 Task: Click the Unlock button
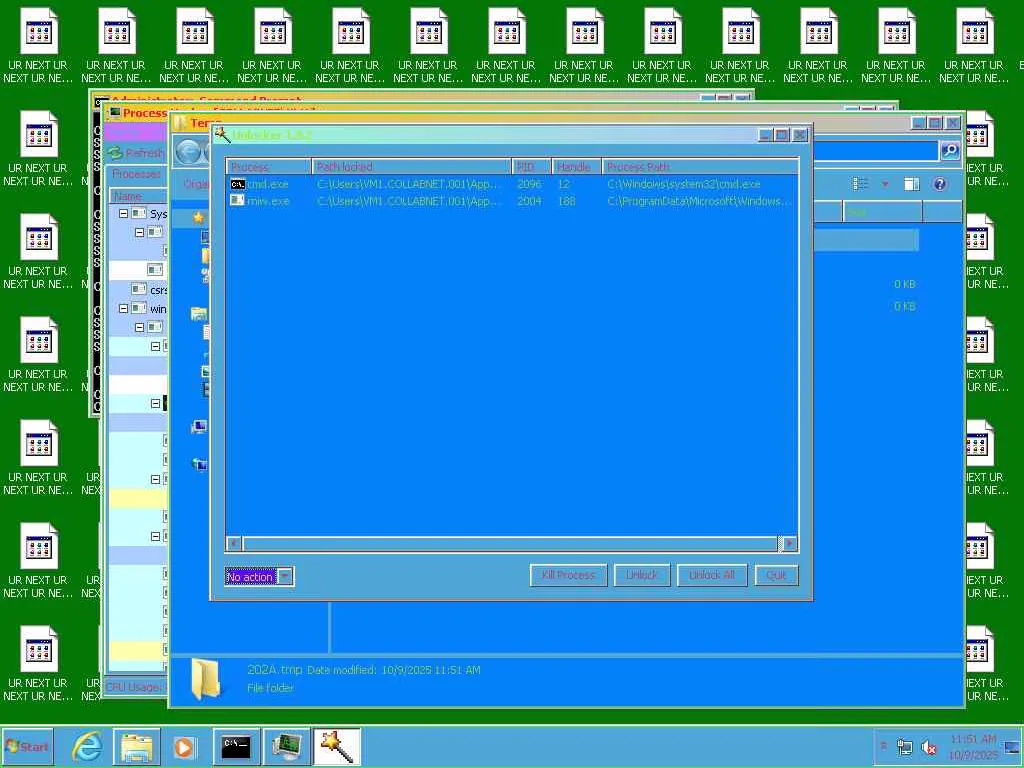coord(642,575)
